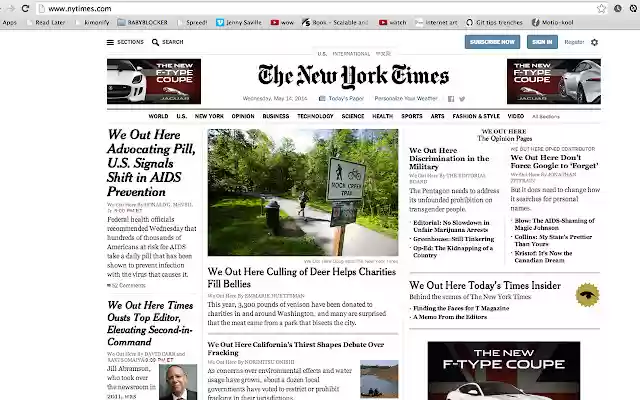640x400 pixels.
Task: Click the Today's Paper newspaper icon
Action: [322, 98]
